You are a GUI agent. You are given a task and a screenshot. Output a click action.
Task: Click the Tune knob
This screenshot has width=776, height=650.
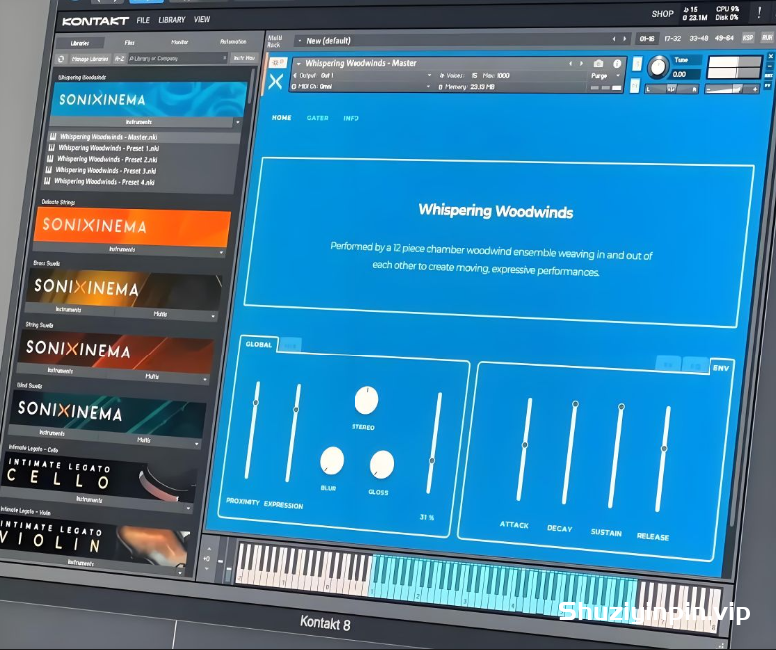[x=658, y=67]
